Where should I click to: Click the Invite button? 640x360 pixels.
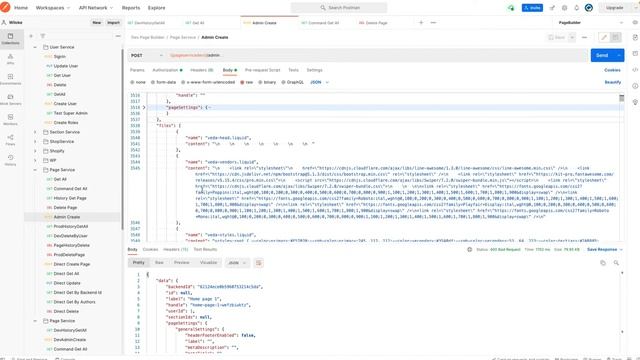pos(532,8)
